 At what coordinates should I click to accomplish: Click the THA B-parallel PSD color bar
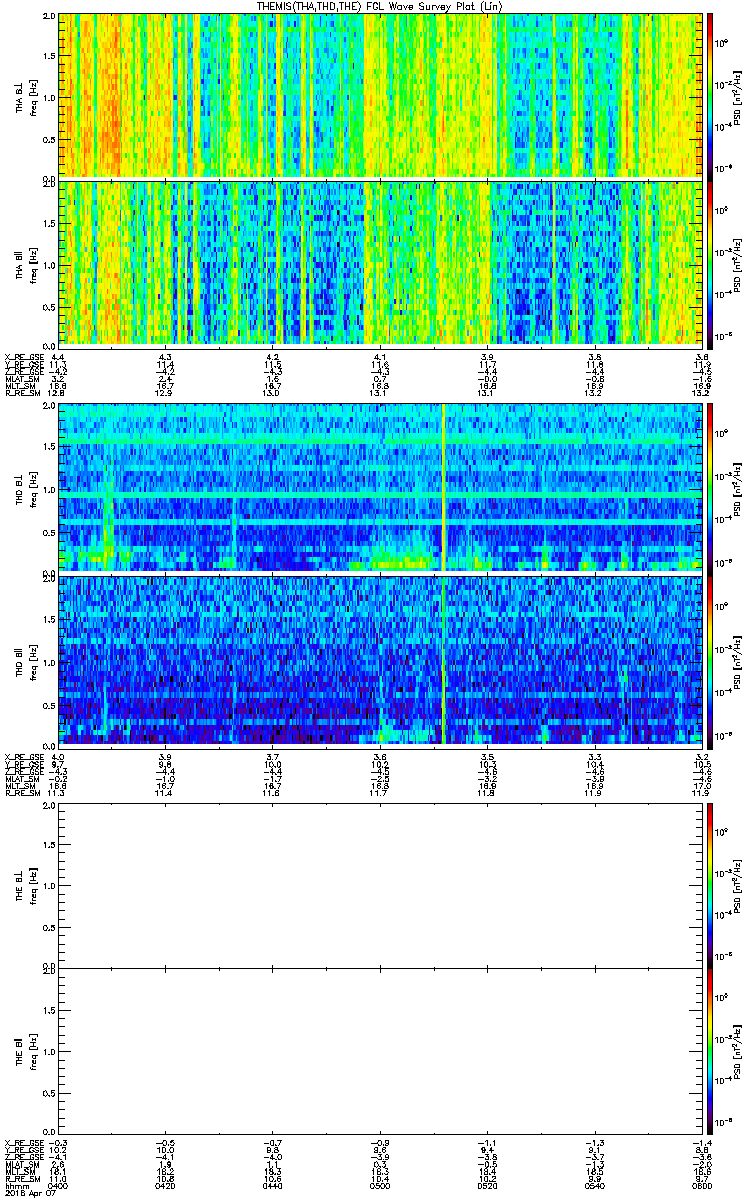coord(711,263)
